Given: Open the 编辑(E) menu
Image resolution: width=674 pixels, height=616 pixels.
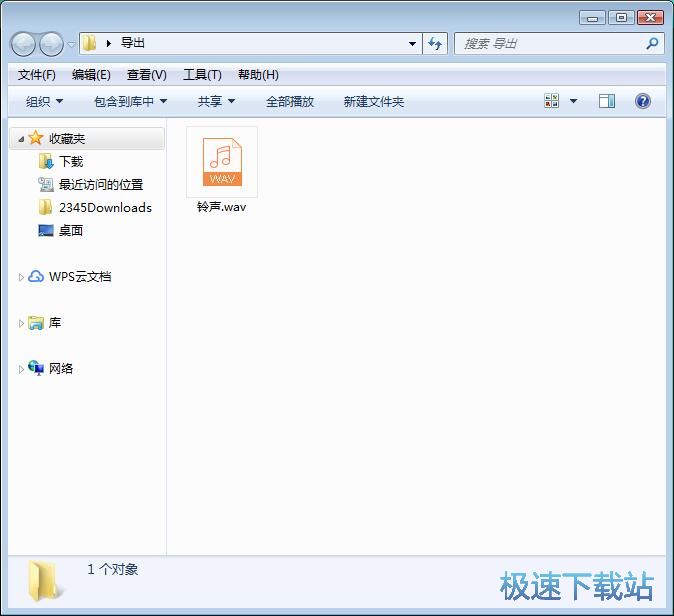Looking at the screenshot, I should (91, 75).
